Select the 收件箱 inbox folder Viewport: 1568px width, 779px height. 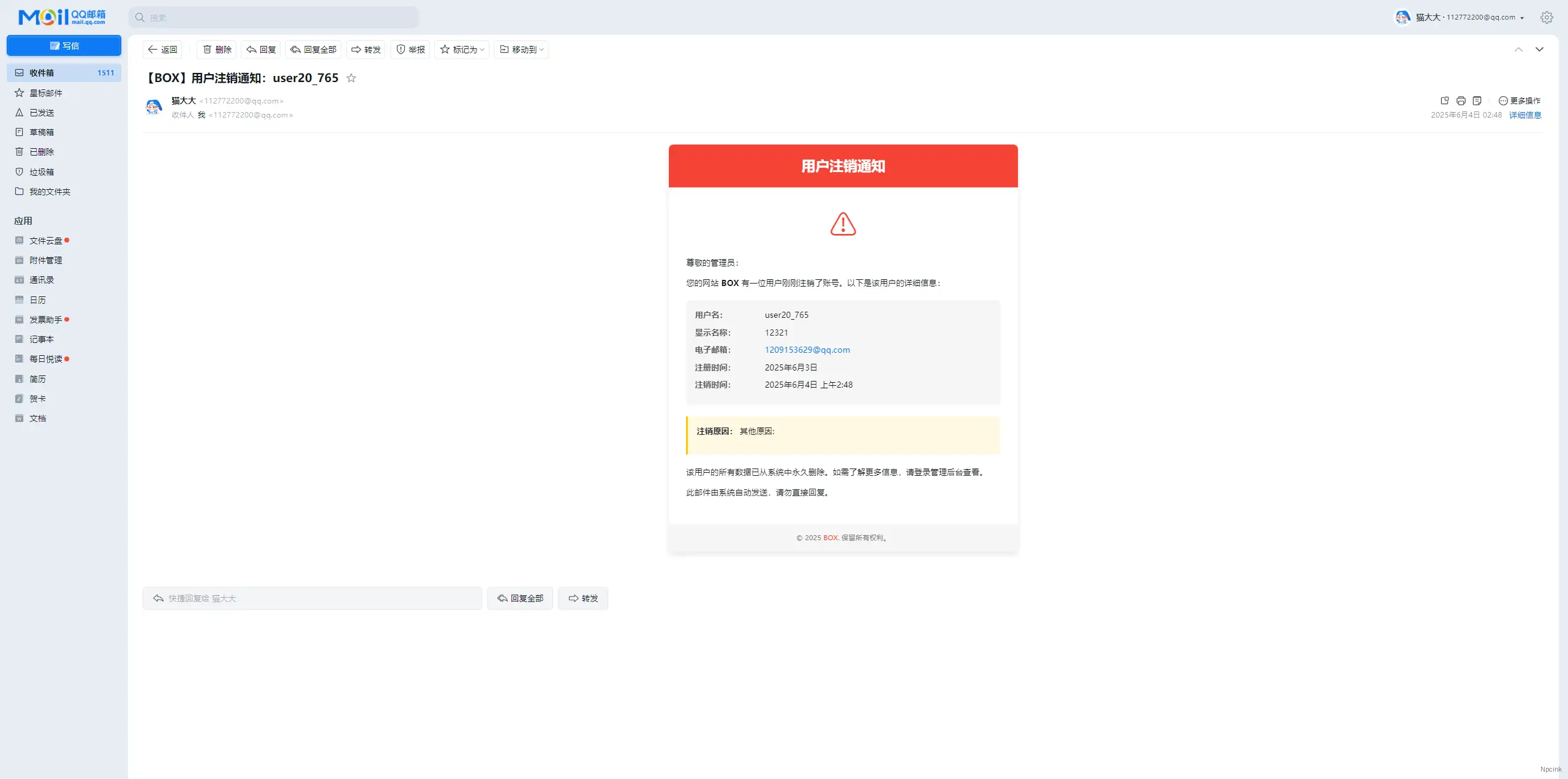click(42, 72)
